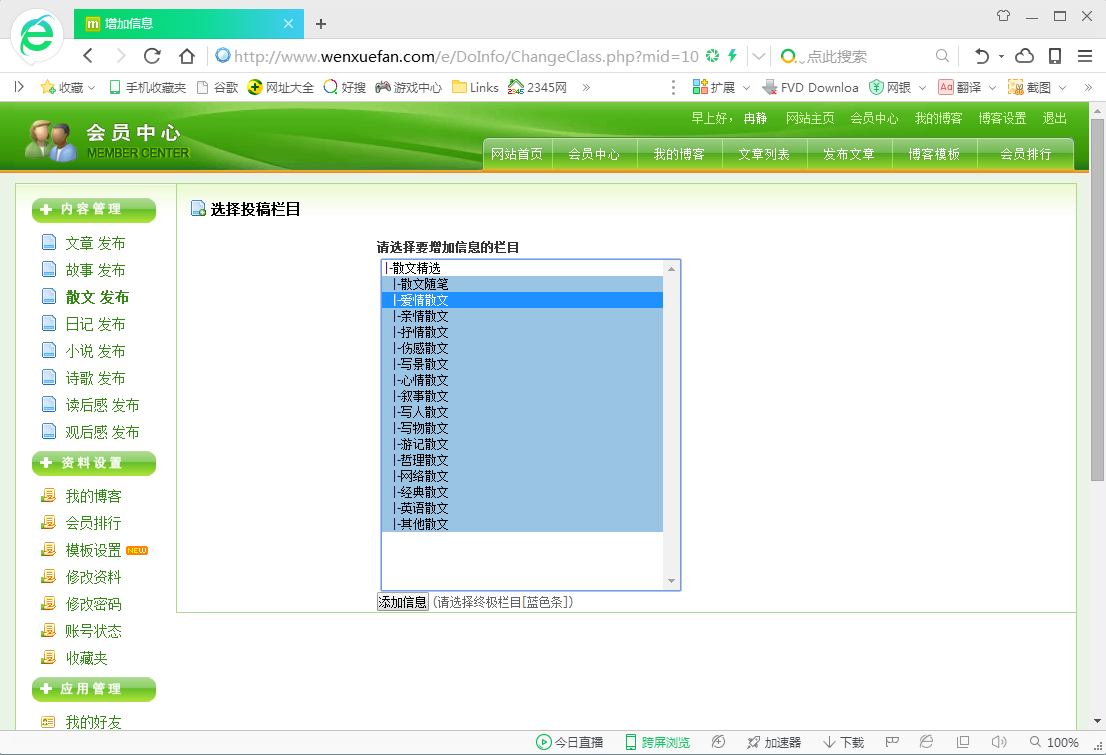Open the 扩展 extensions dropdown
Image resolution: width=1106 pixels, height=755 pixels.
[745, 88]
